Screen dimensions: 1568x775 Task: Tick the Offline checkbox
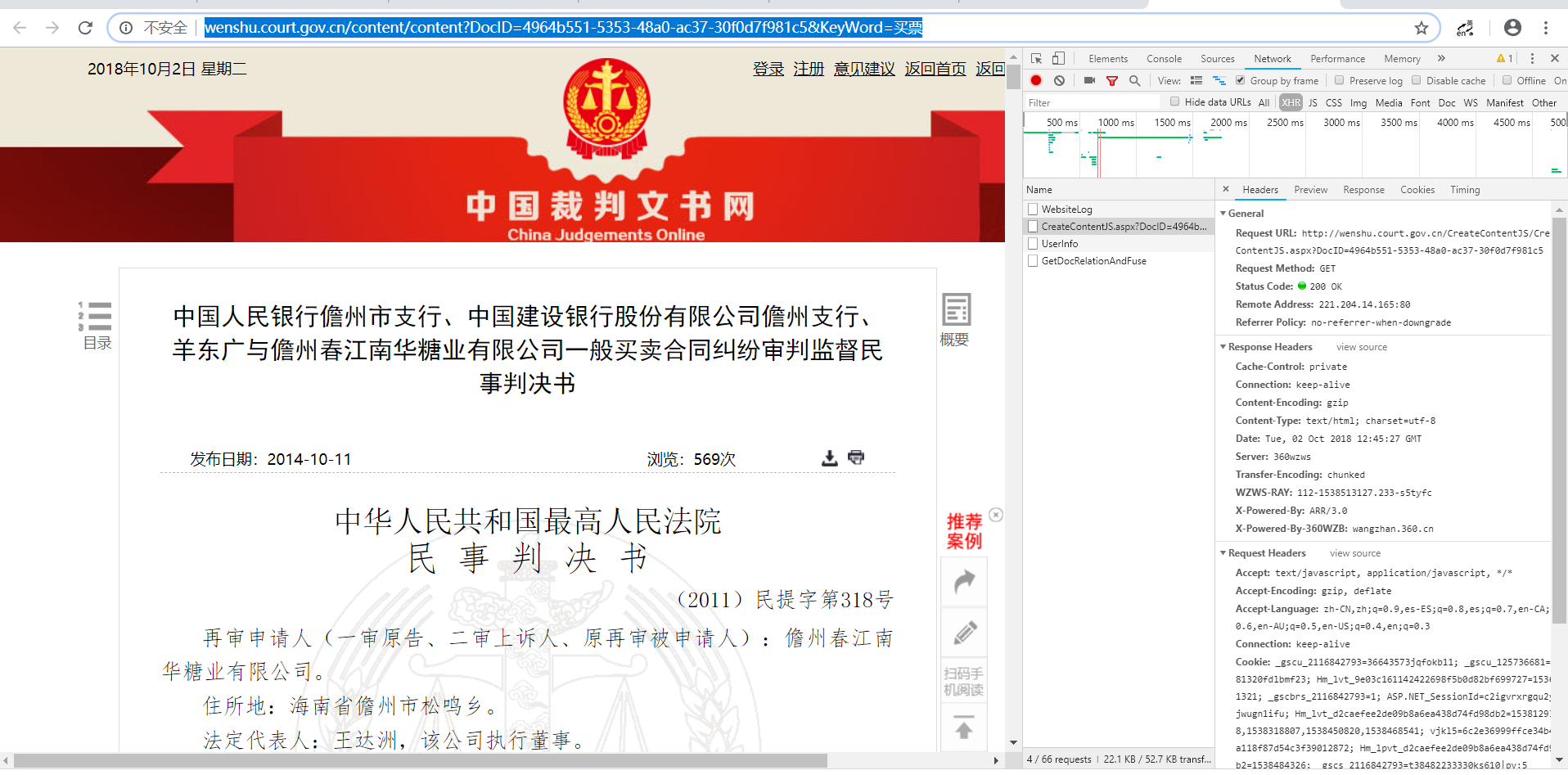(1507, 80)
